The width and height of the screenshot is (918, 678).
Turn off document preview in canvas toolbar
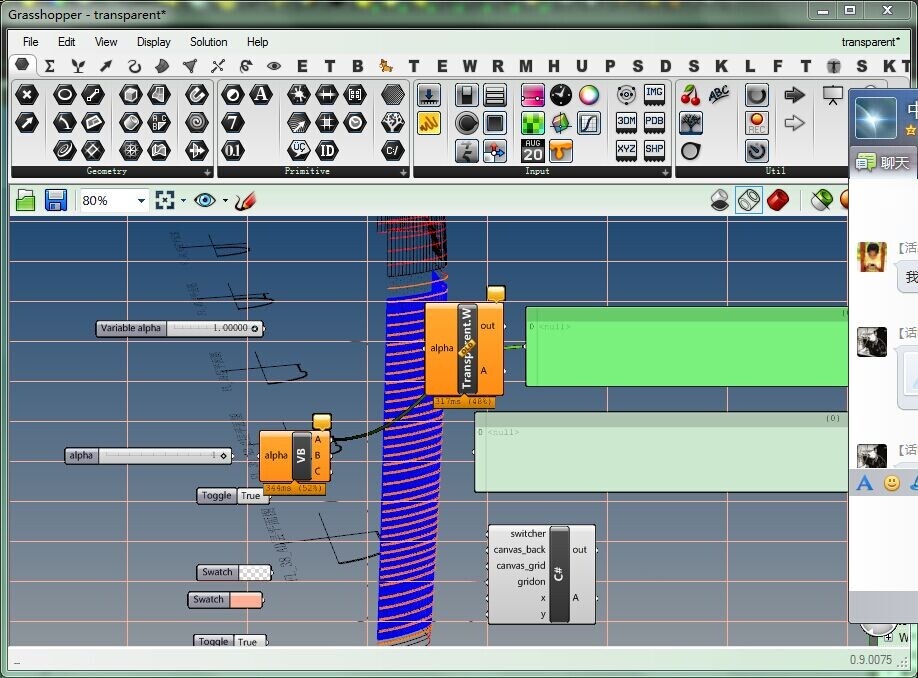720,200
